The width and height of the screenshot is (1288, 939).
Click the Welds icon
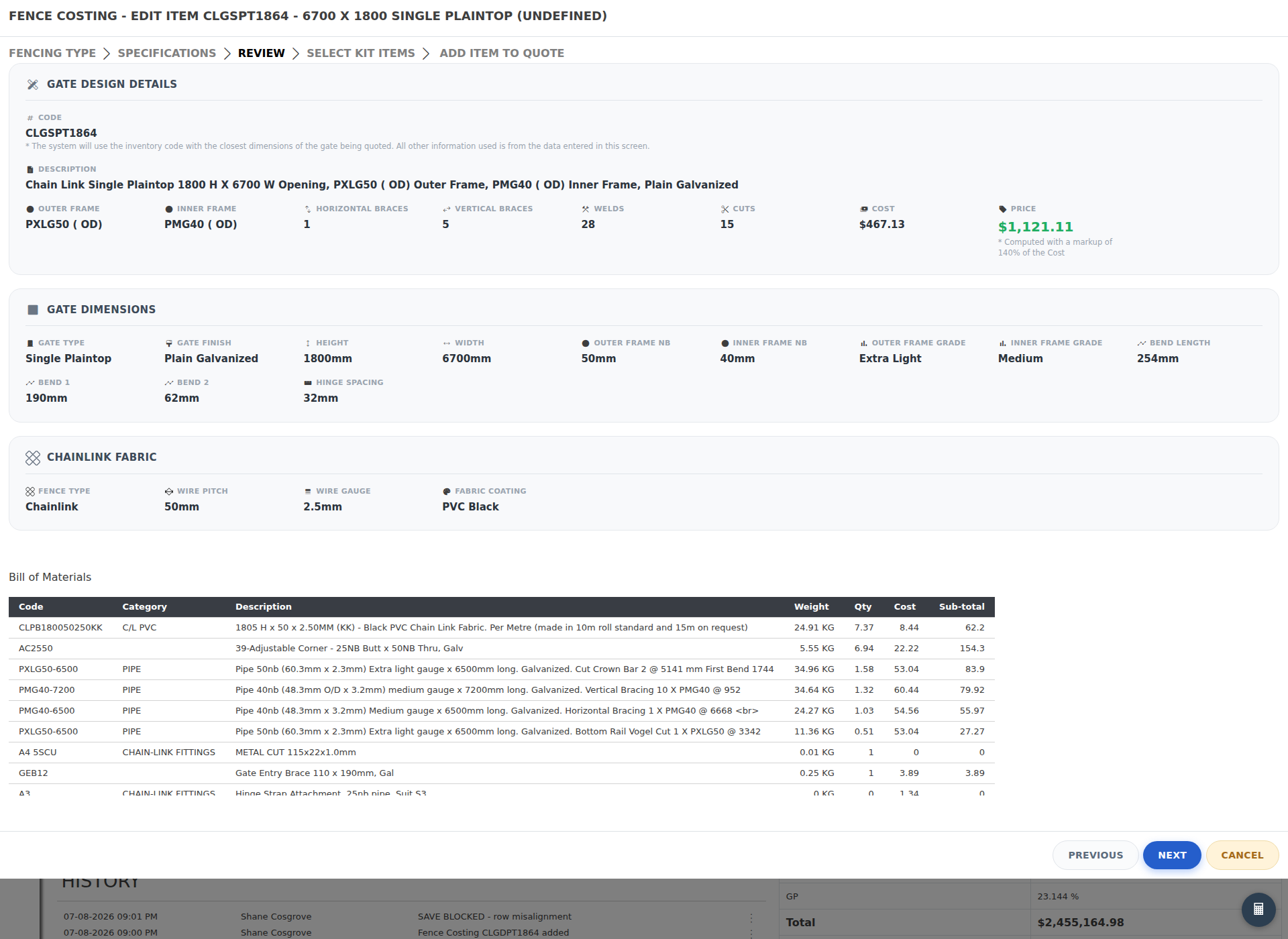click(586, 209)
